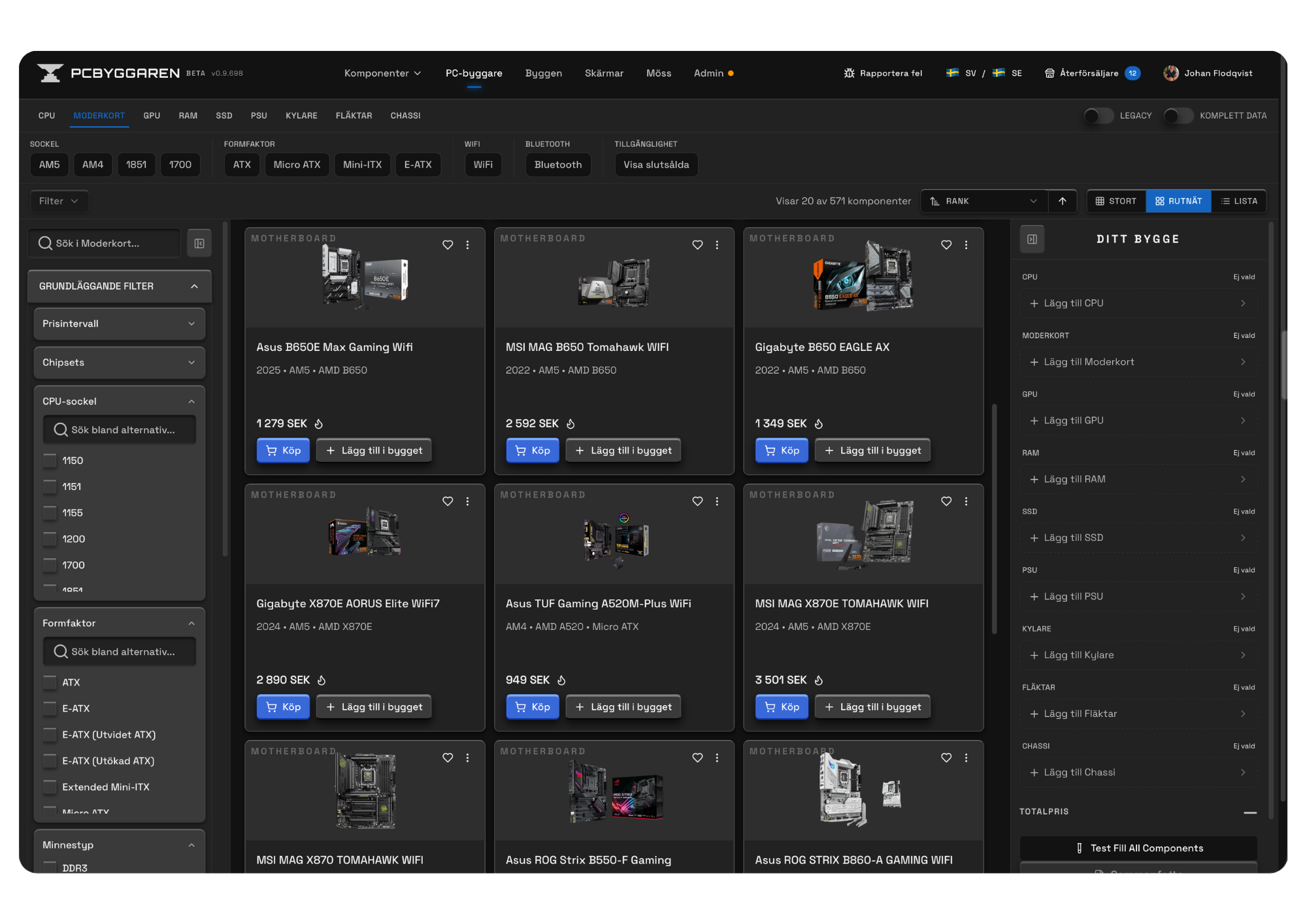1307x924 pixels.
Task: Click Test Fill All Components button
Action: click(1138, 848)
